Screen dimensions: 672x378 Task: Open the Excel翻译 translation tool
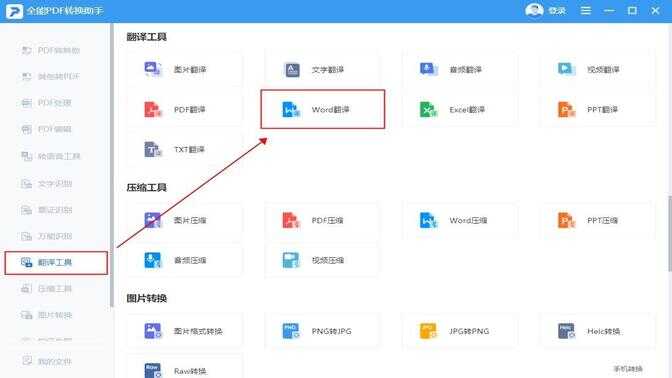pyautogui.click(x=460, y=109)
